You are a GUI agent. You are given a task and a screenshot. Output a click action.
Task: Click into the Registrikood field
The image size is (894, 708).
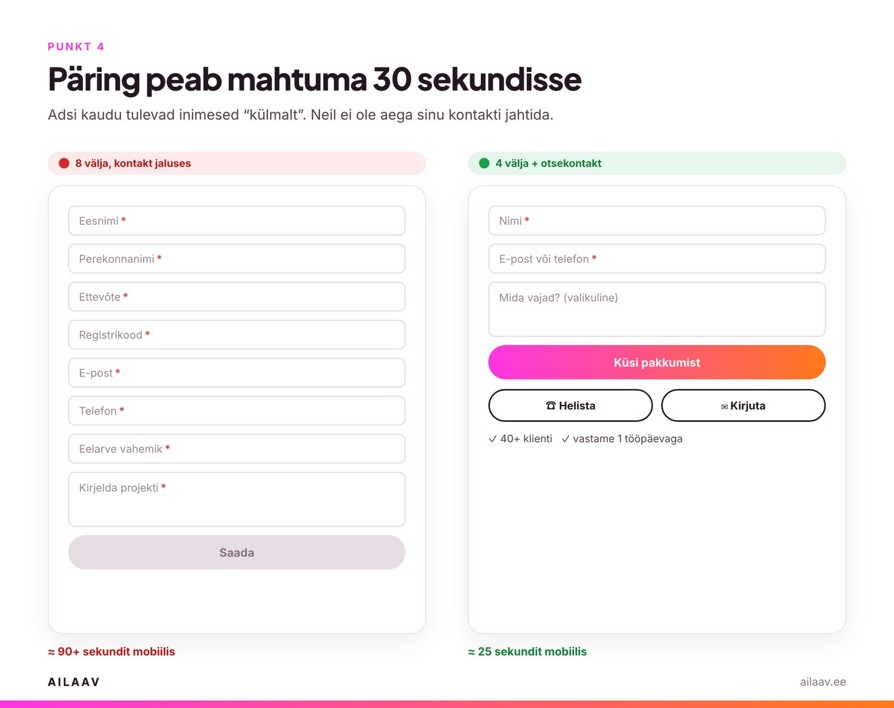[x=237, y=335]
